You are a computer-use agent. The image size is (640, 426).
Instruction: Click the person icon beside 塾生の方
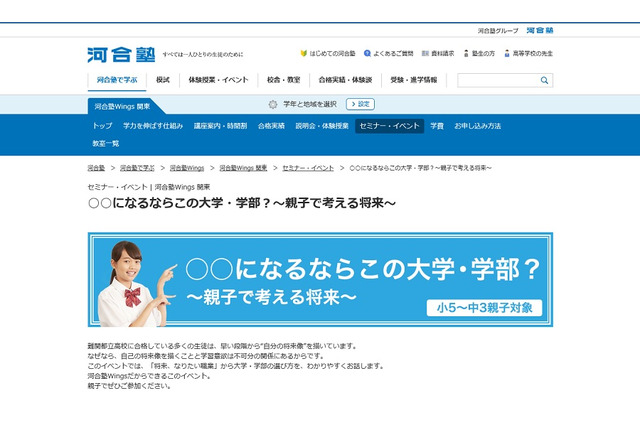point(466,53)
